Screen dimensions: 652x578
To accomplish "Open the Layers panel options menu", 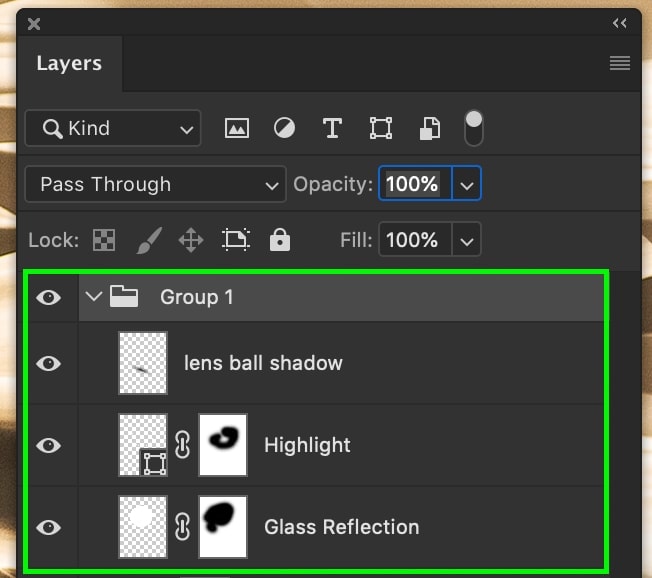I will coord(620,64).
